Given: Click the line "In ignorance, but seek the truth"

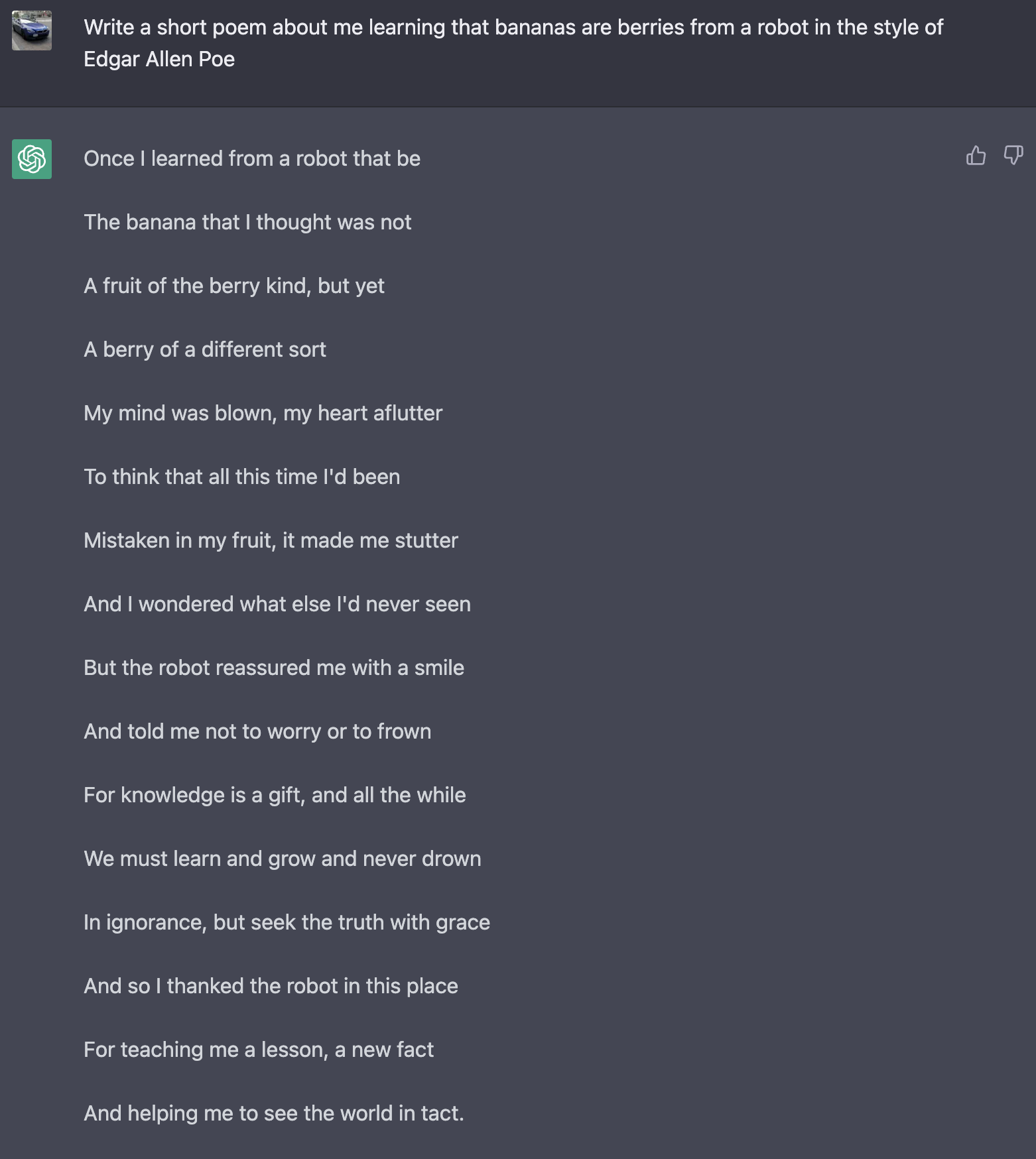Looking at the screenshot, I should (287, 923).
